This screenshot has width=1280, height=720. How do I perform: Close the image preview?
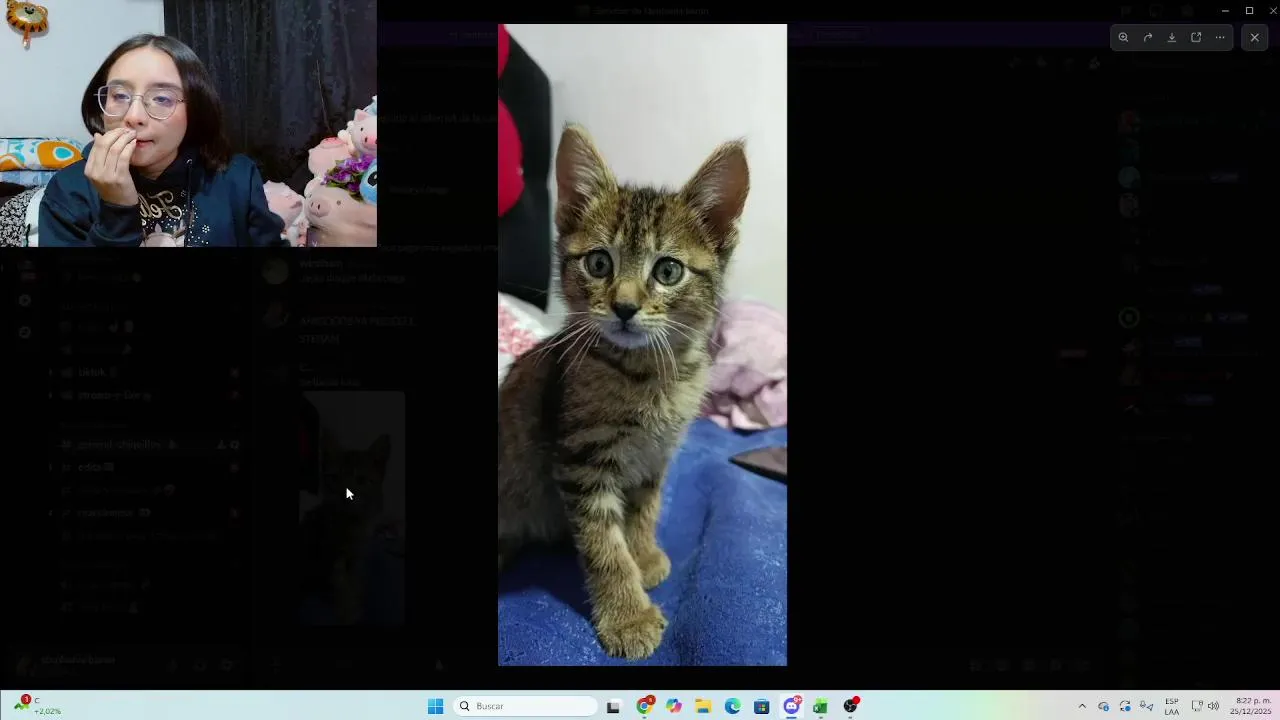1255,37
